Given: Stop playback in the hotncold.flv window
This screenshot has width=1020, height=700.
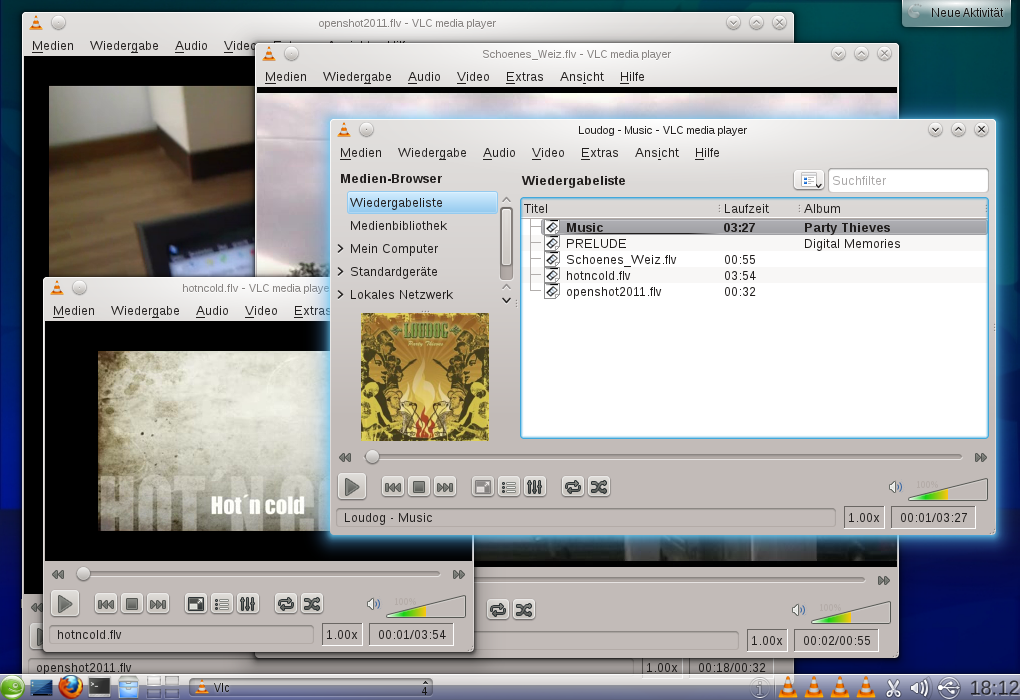Looking at the screenshot, I should (131, 604).
